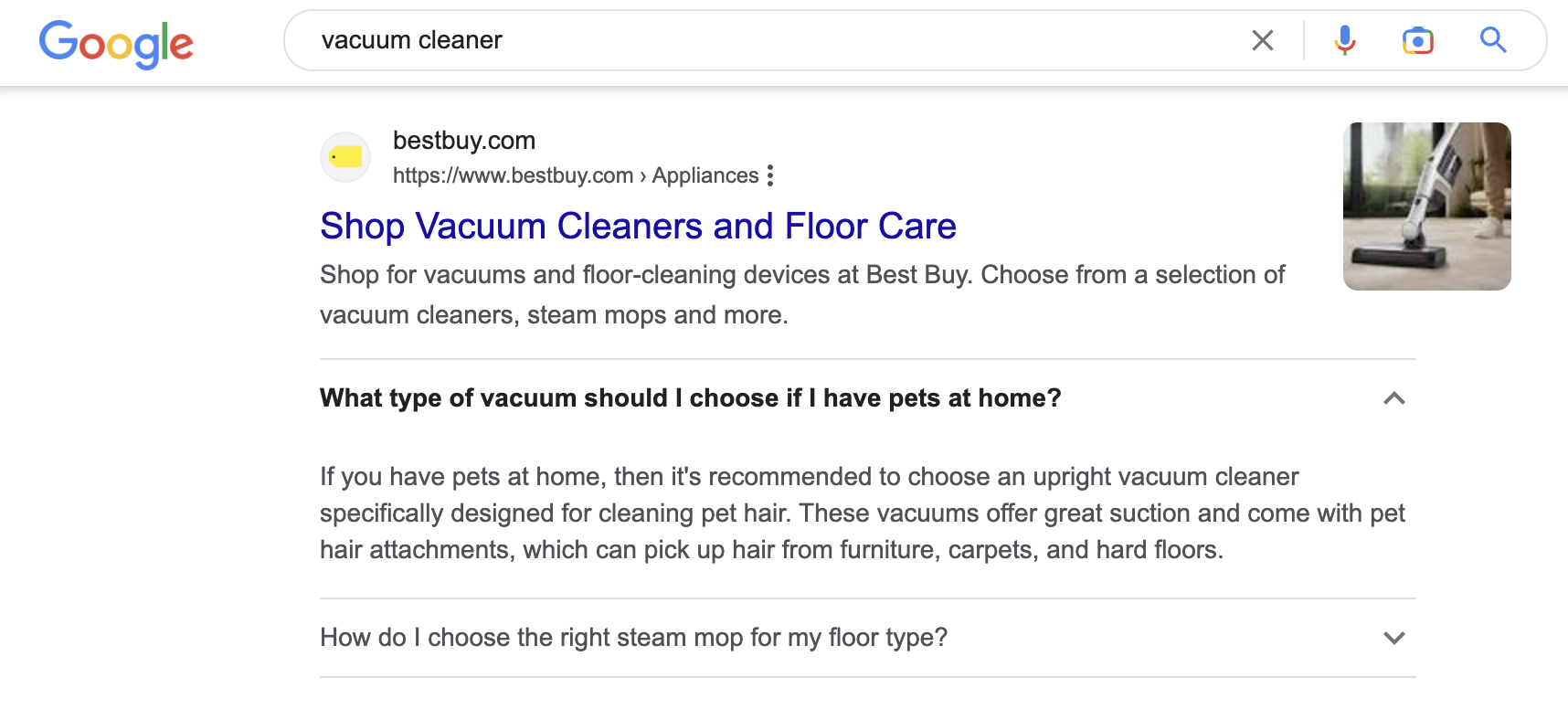Screen dimensions: 1568x709
Task: Open the bestbuy.com site name
Action: (464, 141)
